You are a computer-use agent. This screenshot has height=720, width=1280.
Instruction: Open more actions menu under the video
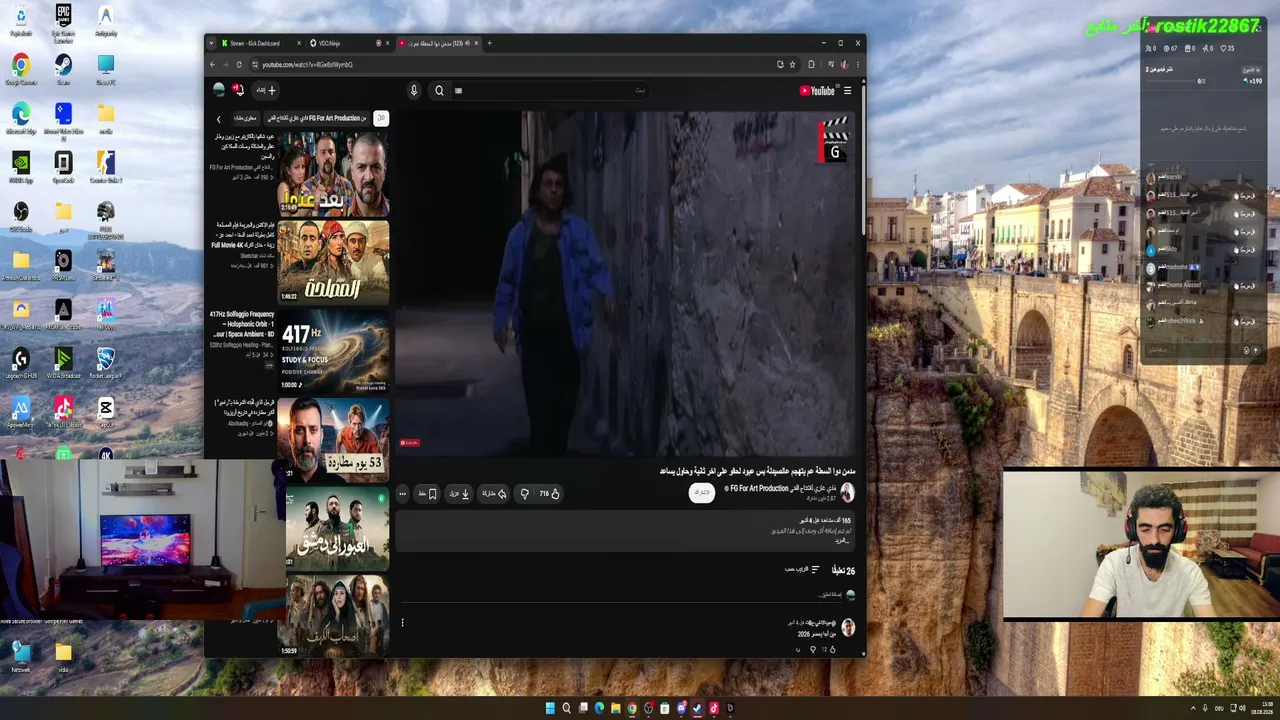402,493
